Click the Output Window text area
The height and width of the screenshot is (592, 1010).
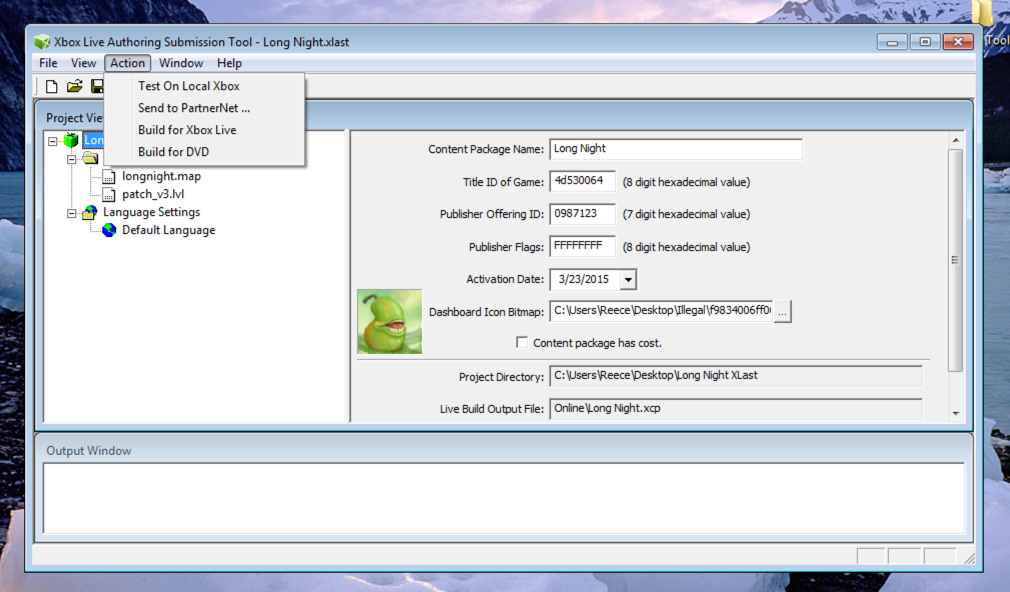coord(504,498)
